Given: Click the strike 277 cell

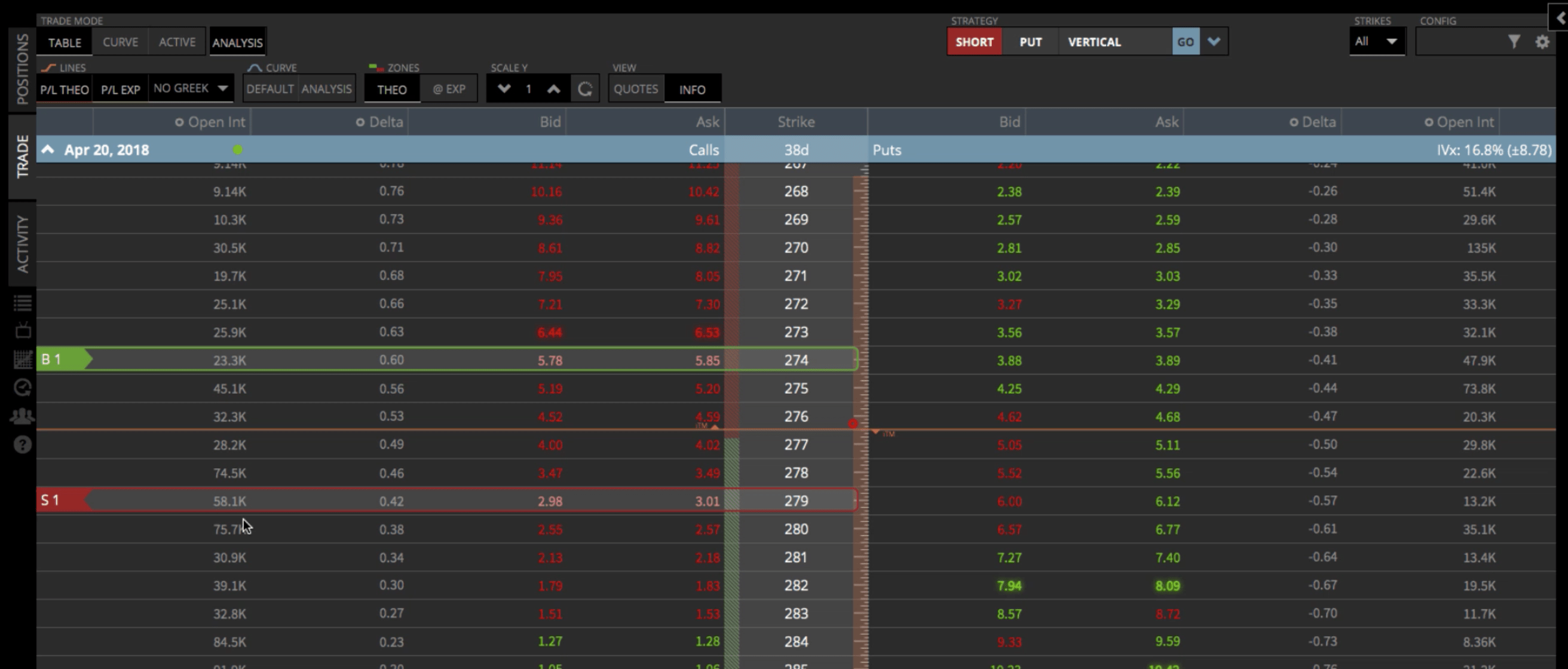Looking at the screenshot, I should click(795, 444).
